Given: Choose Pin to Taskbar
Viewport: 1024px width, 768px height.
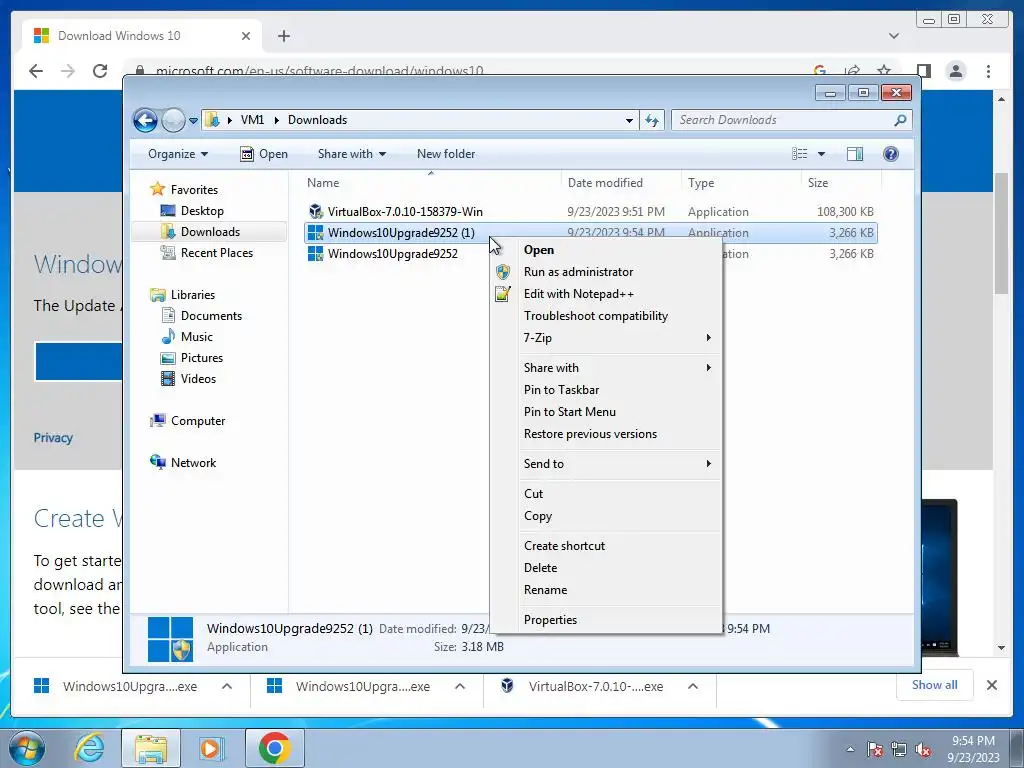Looking at the screenshot, I should pos(606,390).
